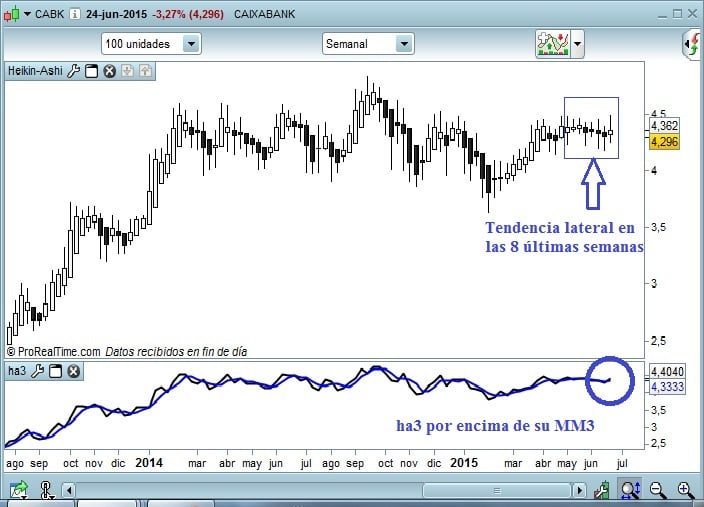
Task: Open the chart properties wrench icon
Action: click(602, 490)
